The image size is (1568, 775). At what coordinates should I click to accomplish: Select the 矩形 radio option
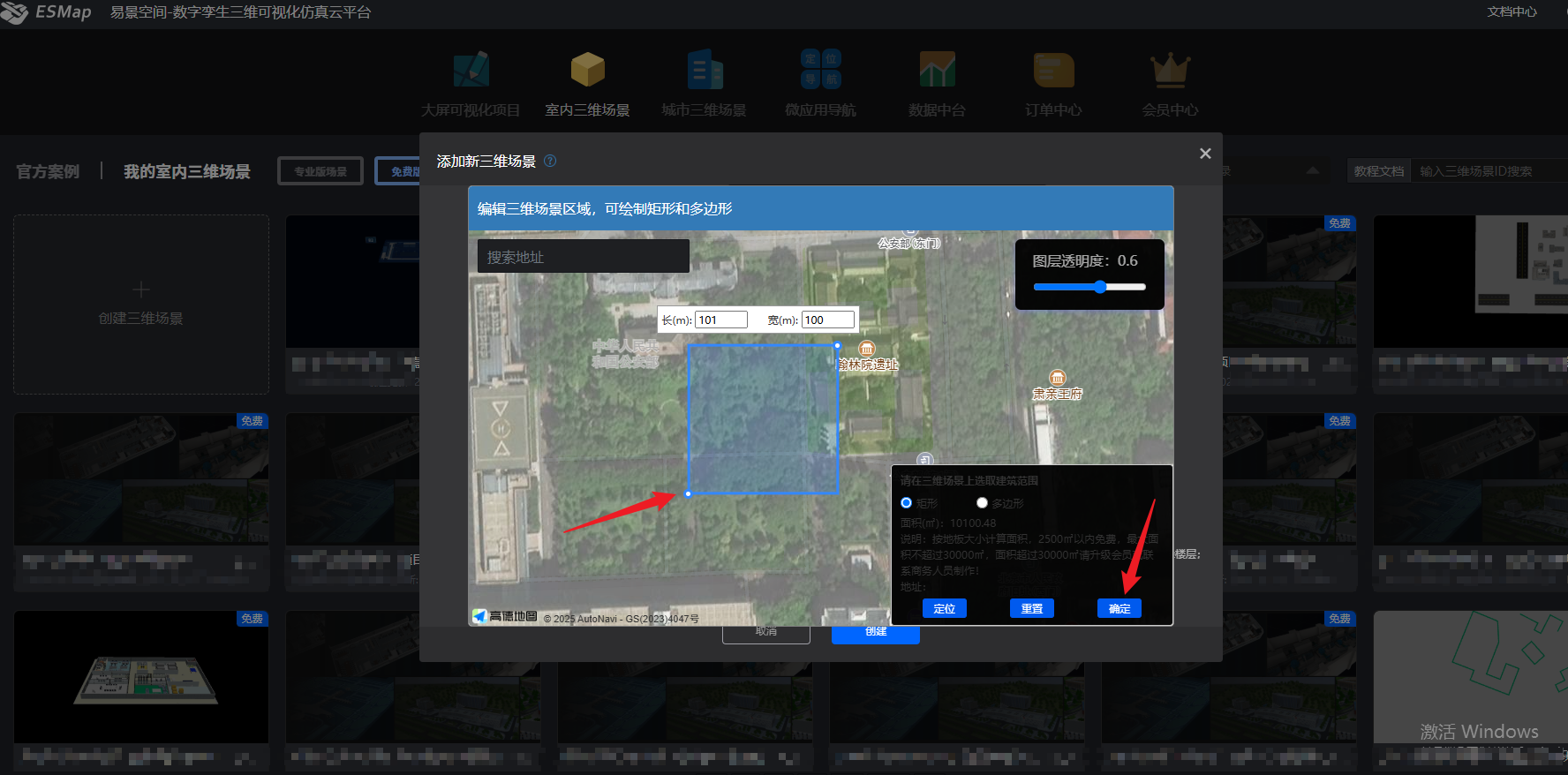click(x=906, y=503)
